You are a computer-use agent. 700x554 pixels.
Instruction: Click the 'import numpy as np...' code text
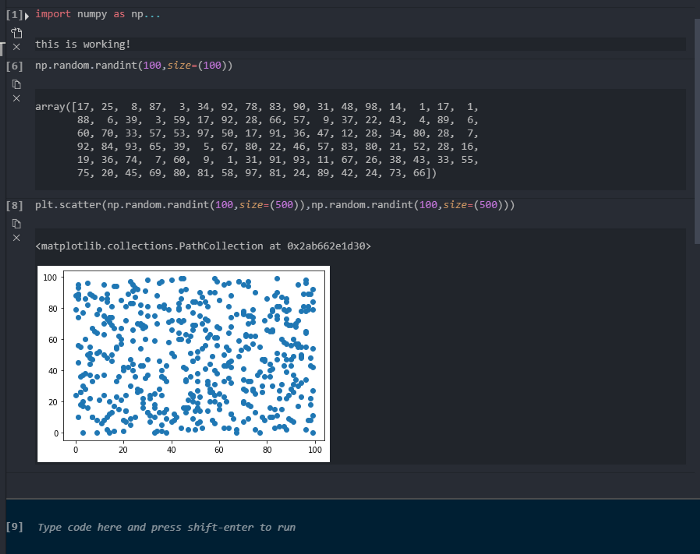(x=95, y=15)
